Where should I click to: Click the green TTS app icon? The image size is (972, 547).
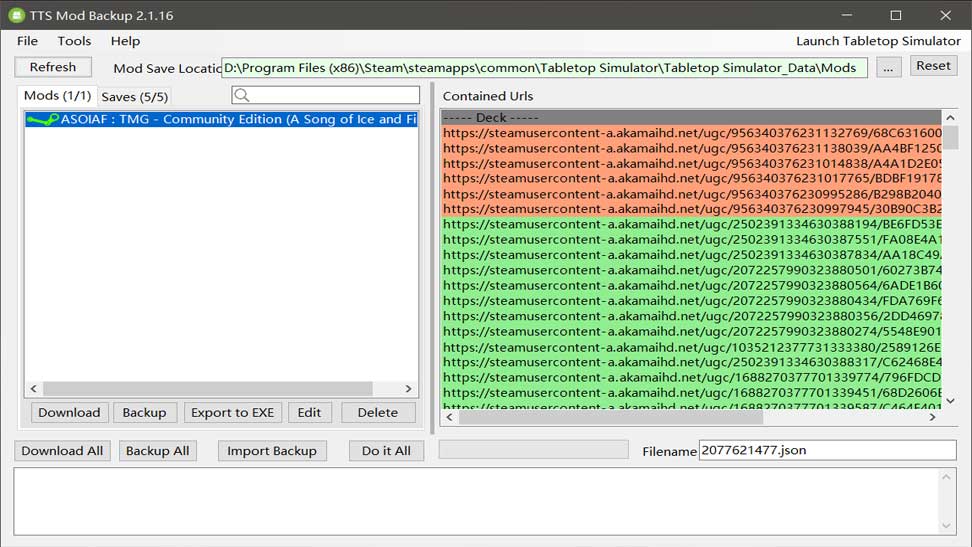coord(16,15)
